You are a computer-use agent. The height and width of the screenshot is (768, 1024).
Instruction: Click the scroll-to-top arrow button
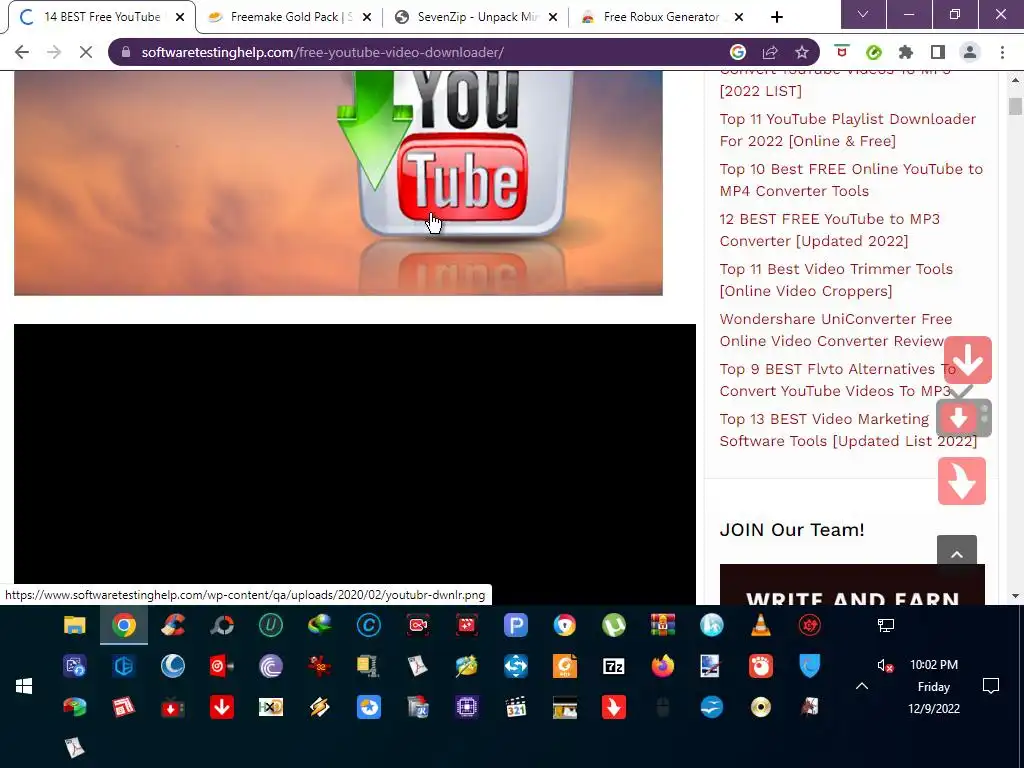957,554
